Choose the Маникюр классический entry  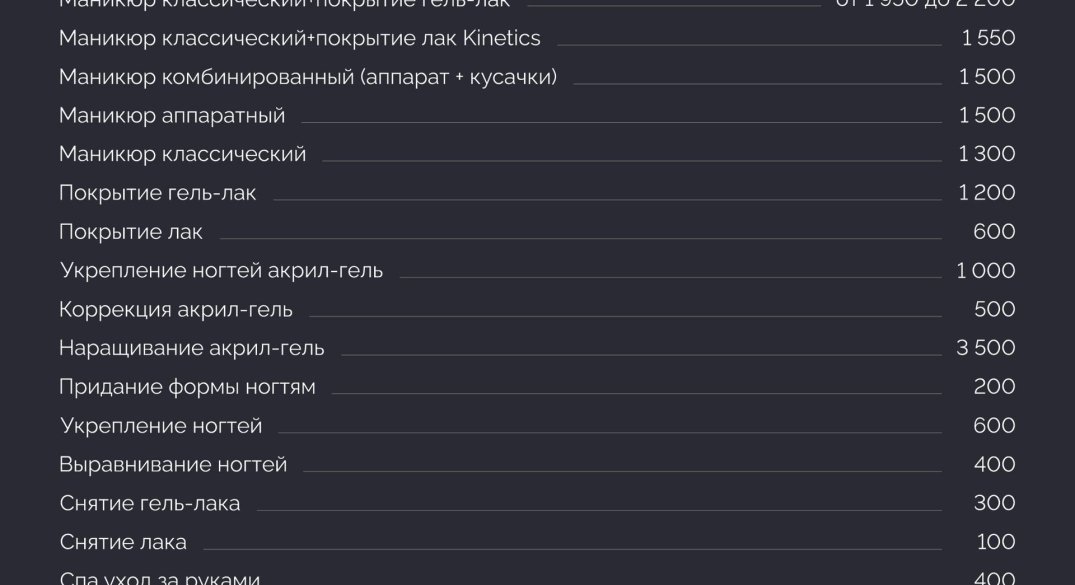point(182,154)
